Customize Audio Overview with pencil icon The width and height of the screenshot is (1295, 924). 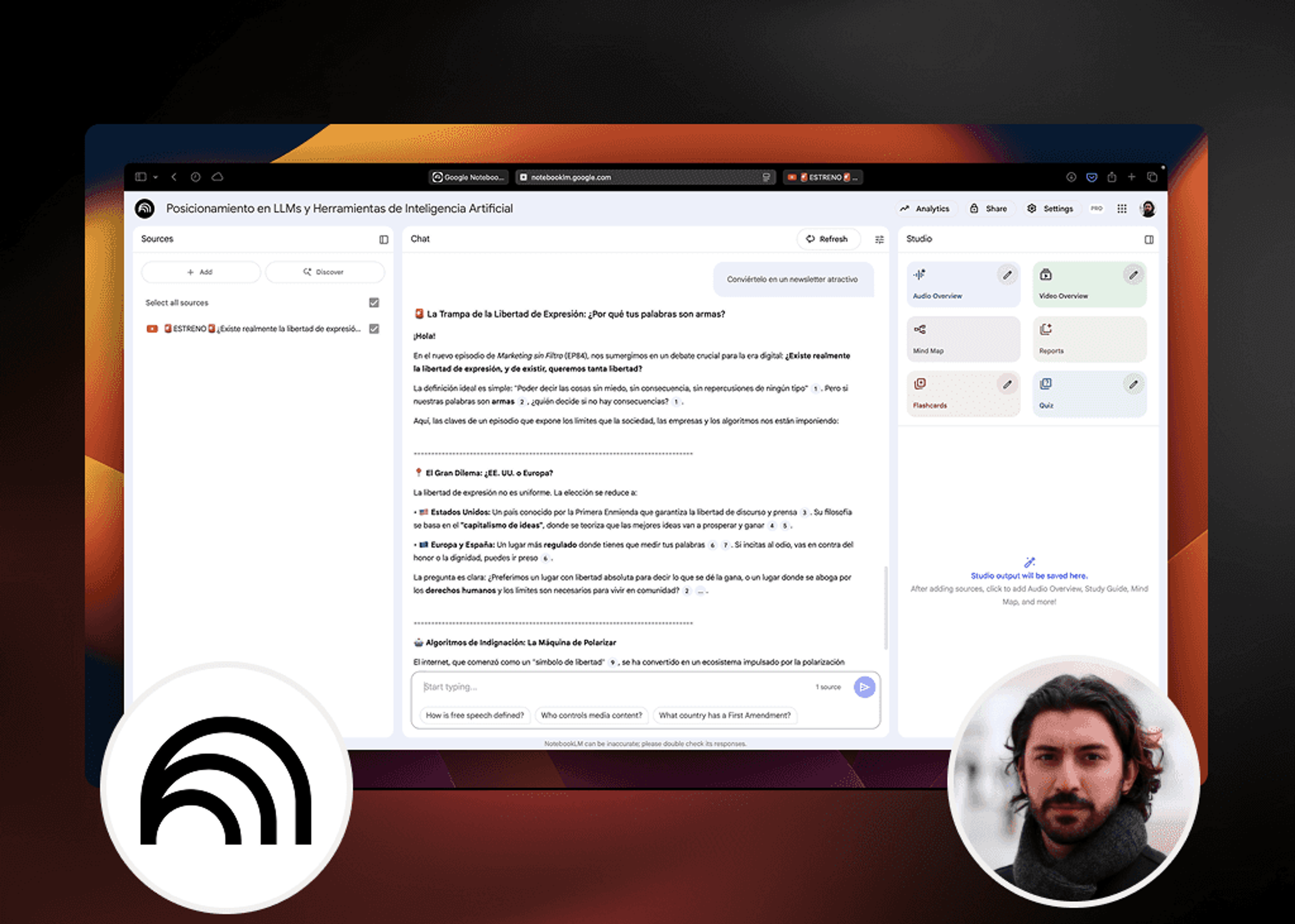tap(1008, 275)
